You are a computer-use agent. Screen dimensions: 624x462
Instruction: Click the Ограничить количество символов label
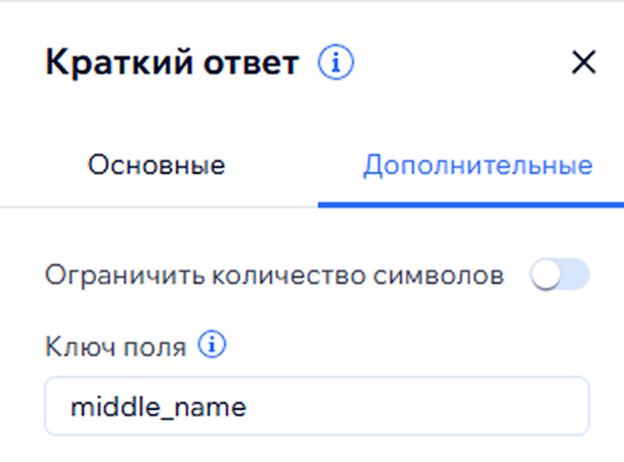[x=273, y=276]
